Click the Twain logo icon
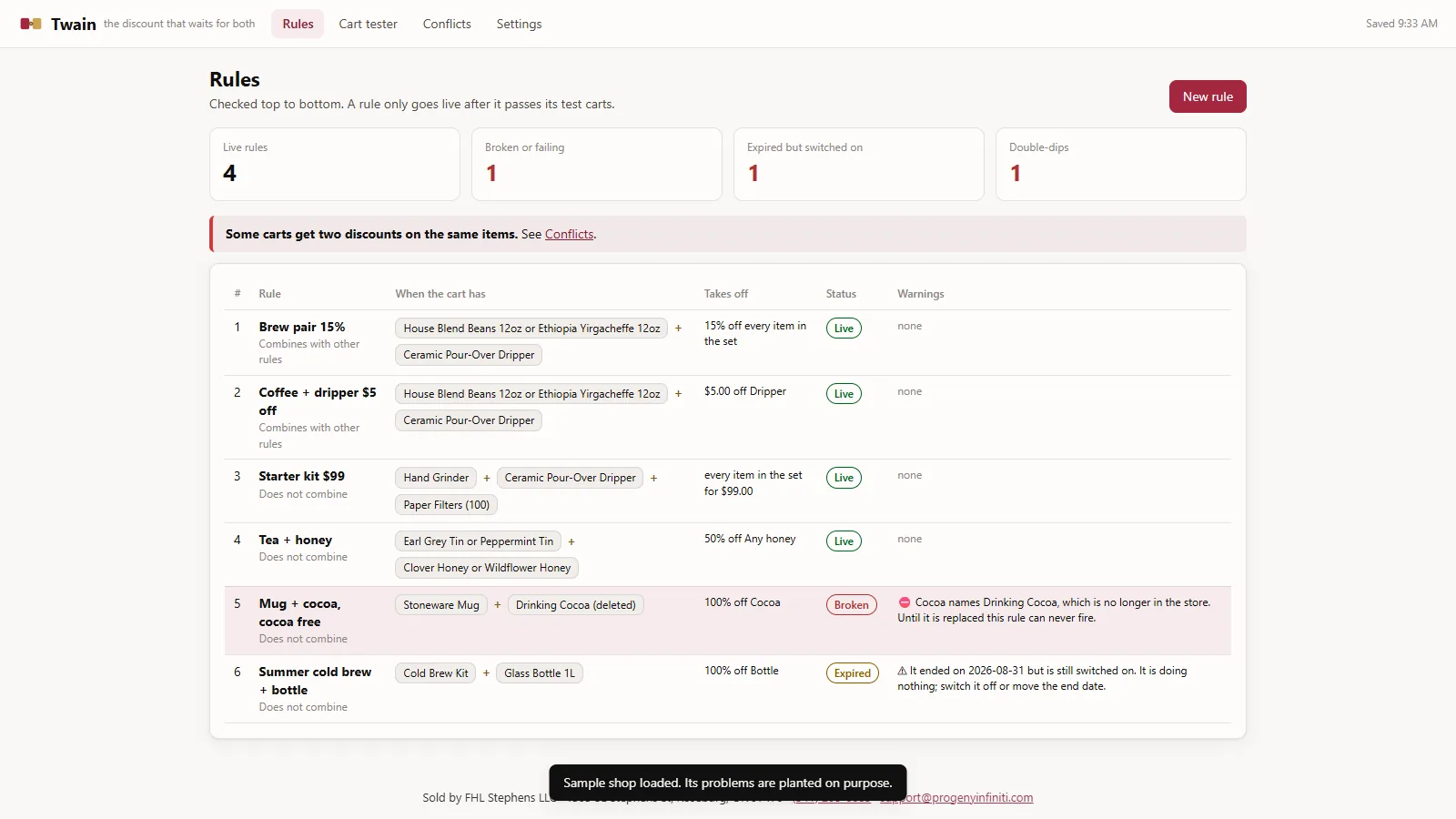 point(31,24)
